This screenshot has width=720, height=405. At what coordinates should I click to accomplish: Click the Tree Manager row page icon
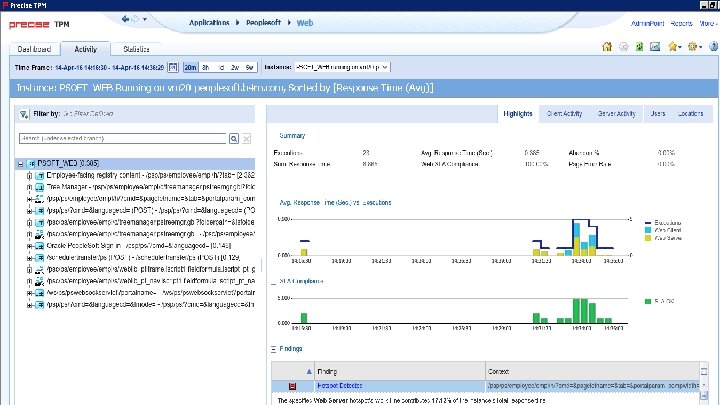(39, 187)
